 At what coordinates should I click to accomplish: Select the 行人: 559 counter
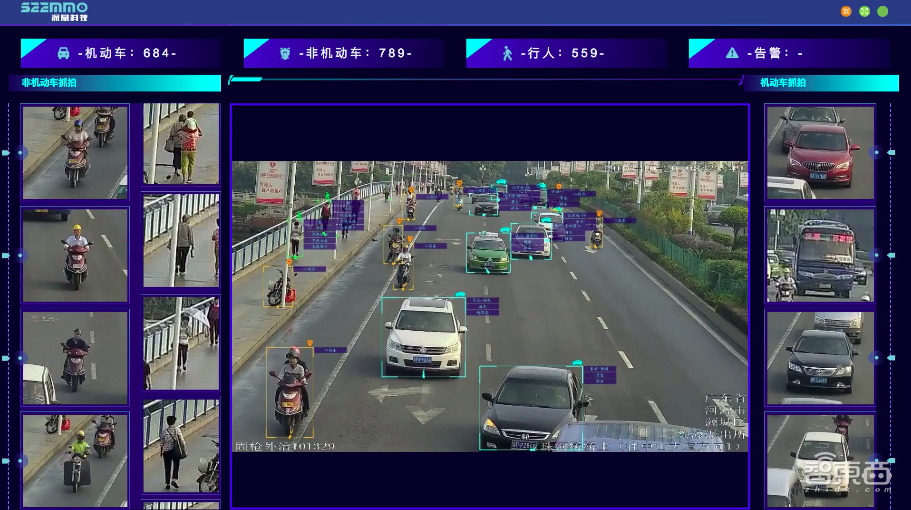[565, 53]
